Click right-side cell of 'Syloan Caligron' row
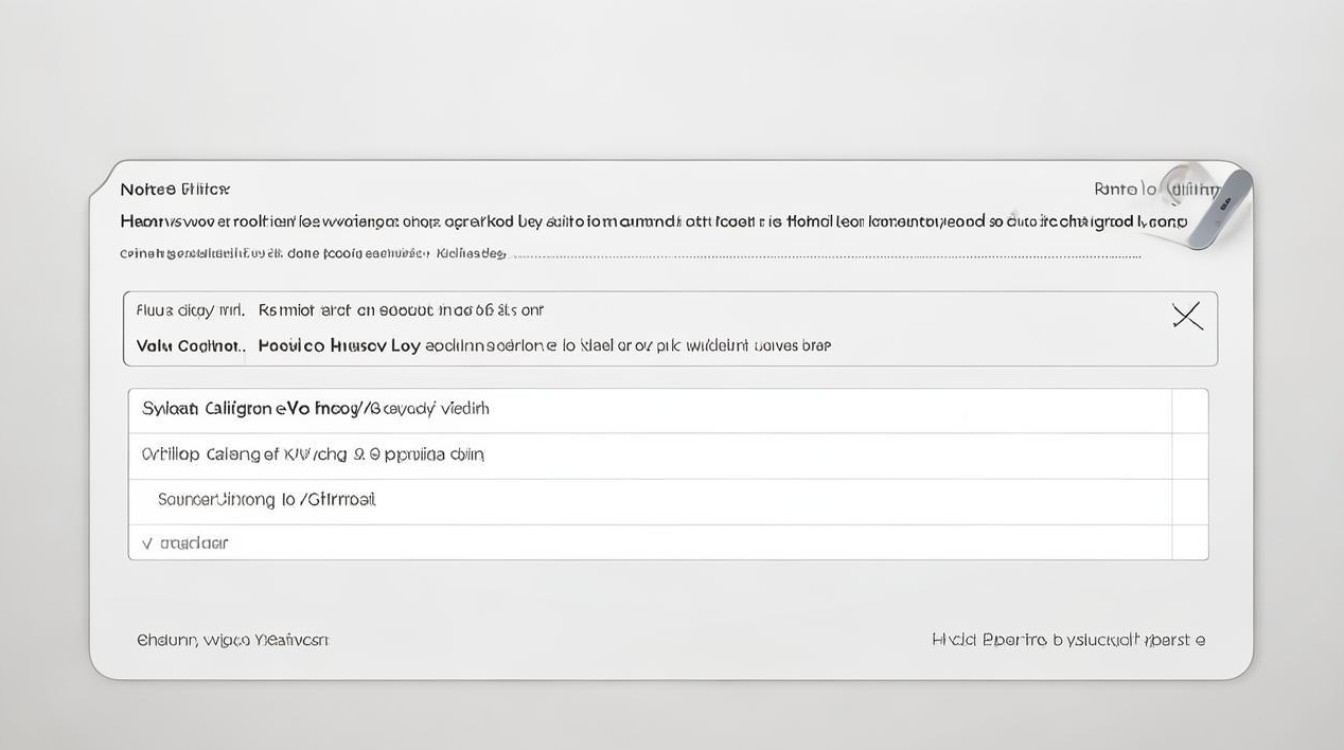The width and height of the screenshot is (1344, 750). click(1189, 410)
